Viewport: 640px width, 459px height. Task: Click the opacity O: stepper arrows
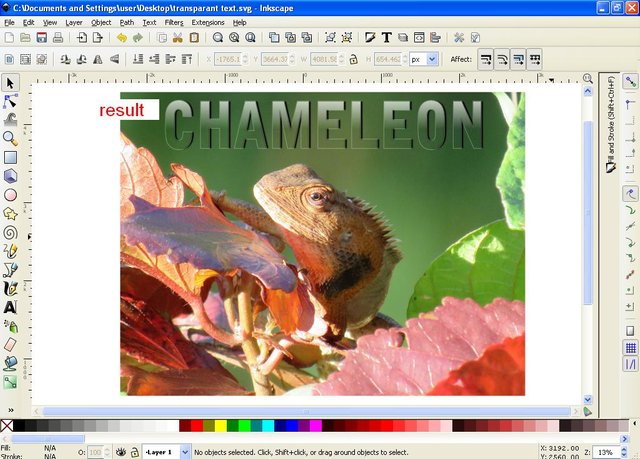[107, 452]
